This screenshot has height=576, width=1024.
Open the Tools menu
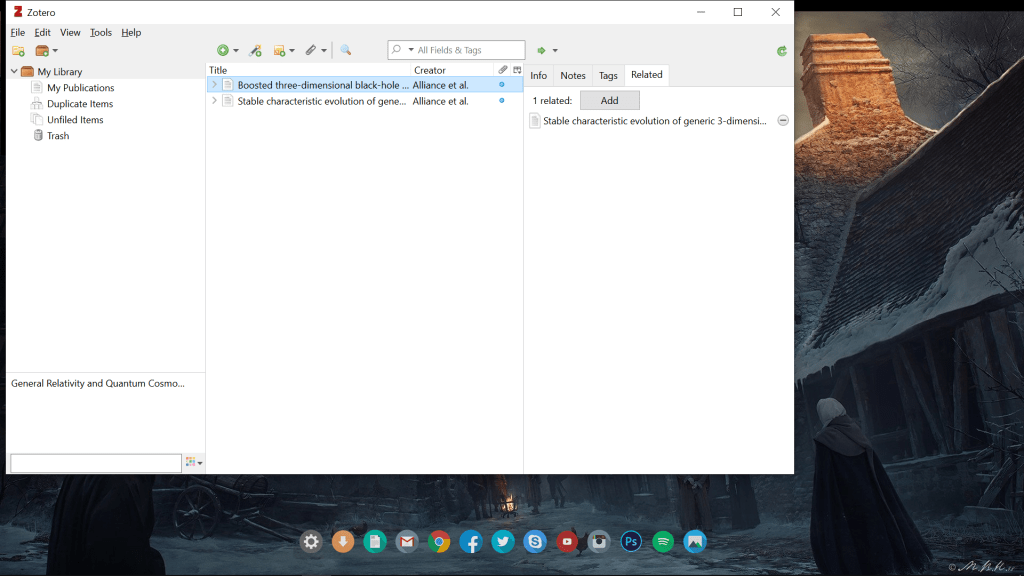click(101, 32)
